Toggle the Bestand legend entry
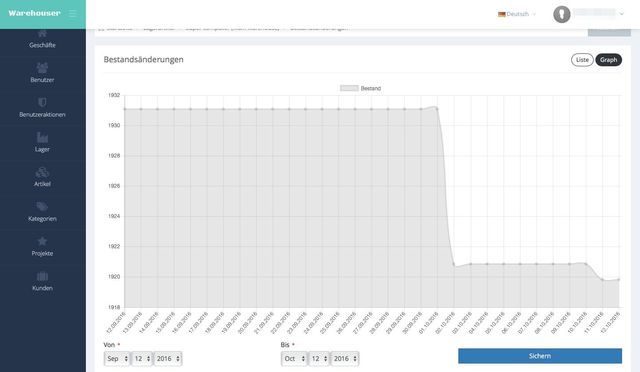The image size is (640, 372). 360,88
